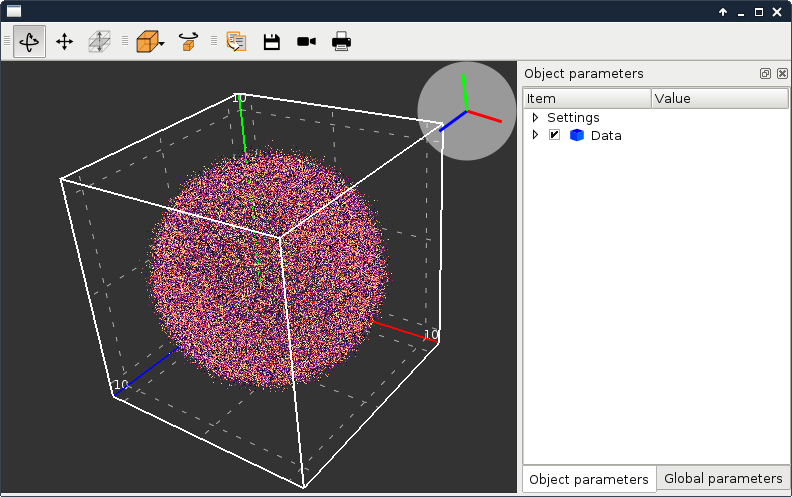Float the Object parameters panel
792x497 pixels.
point(765,74)
